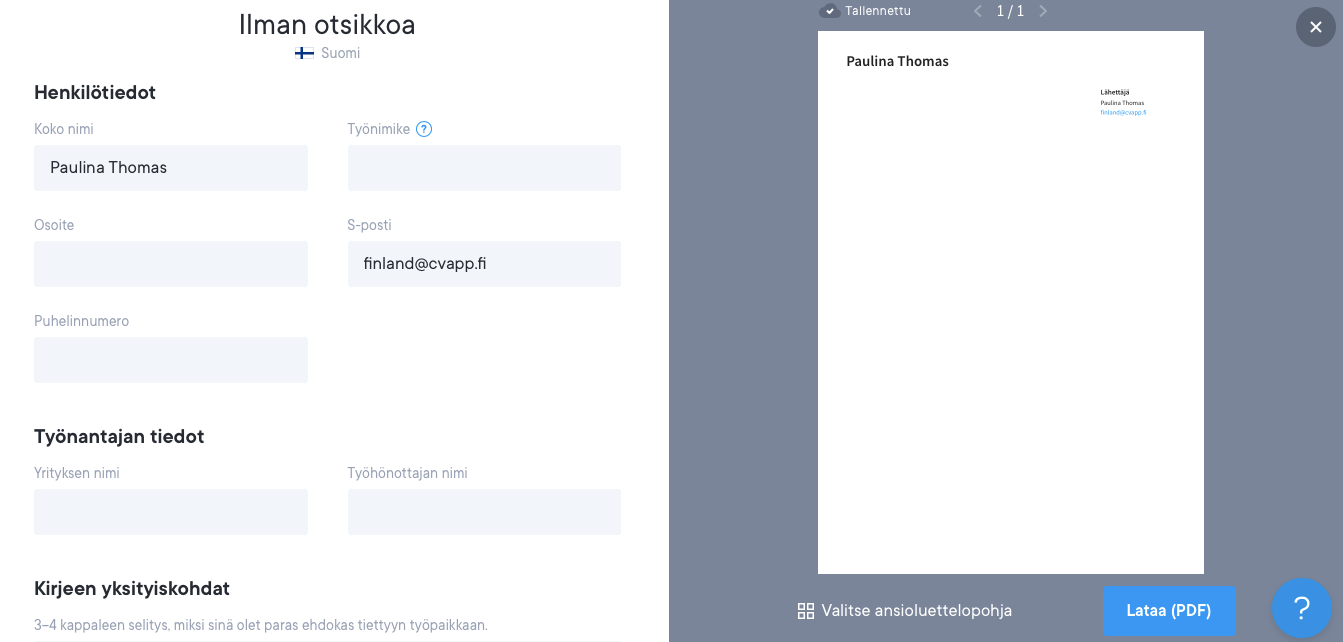
Task: Click the Työhönottajan nimi field
Action: tap(484, 512)
